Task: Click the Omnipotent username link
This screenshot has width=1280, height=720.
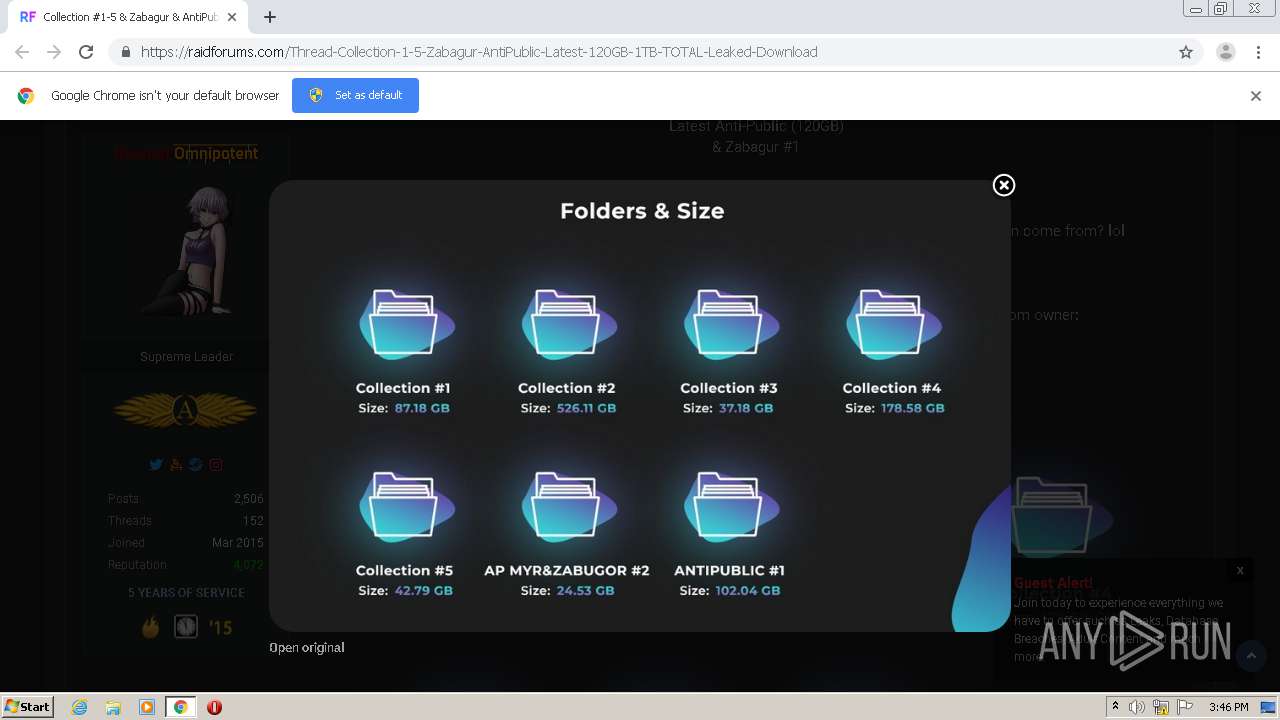Action: 216,153
